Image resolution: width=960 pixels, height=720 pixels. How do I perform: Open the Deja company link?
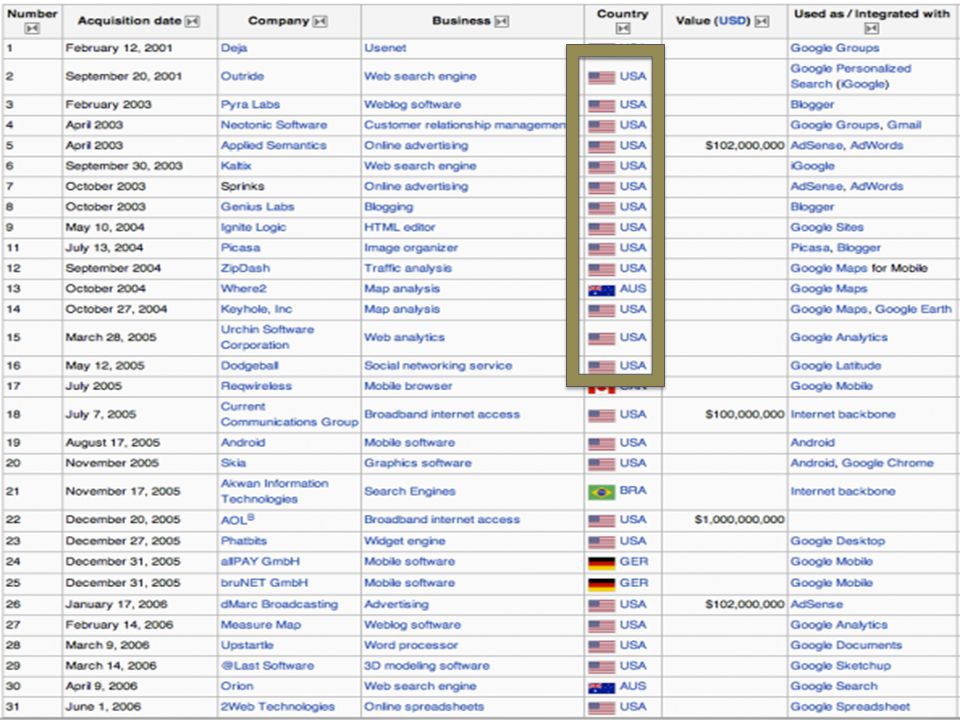(x=234, y=48)
